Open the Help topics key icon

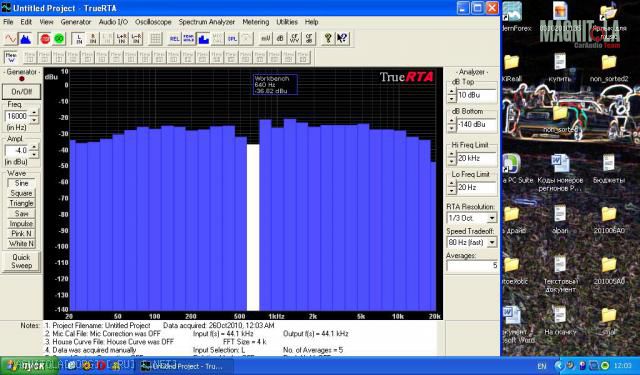coord(328,39)
